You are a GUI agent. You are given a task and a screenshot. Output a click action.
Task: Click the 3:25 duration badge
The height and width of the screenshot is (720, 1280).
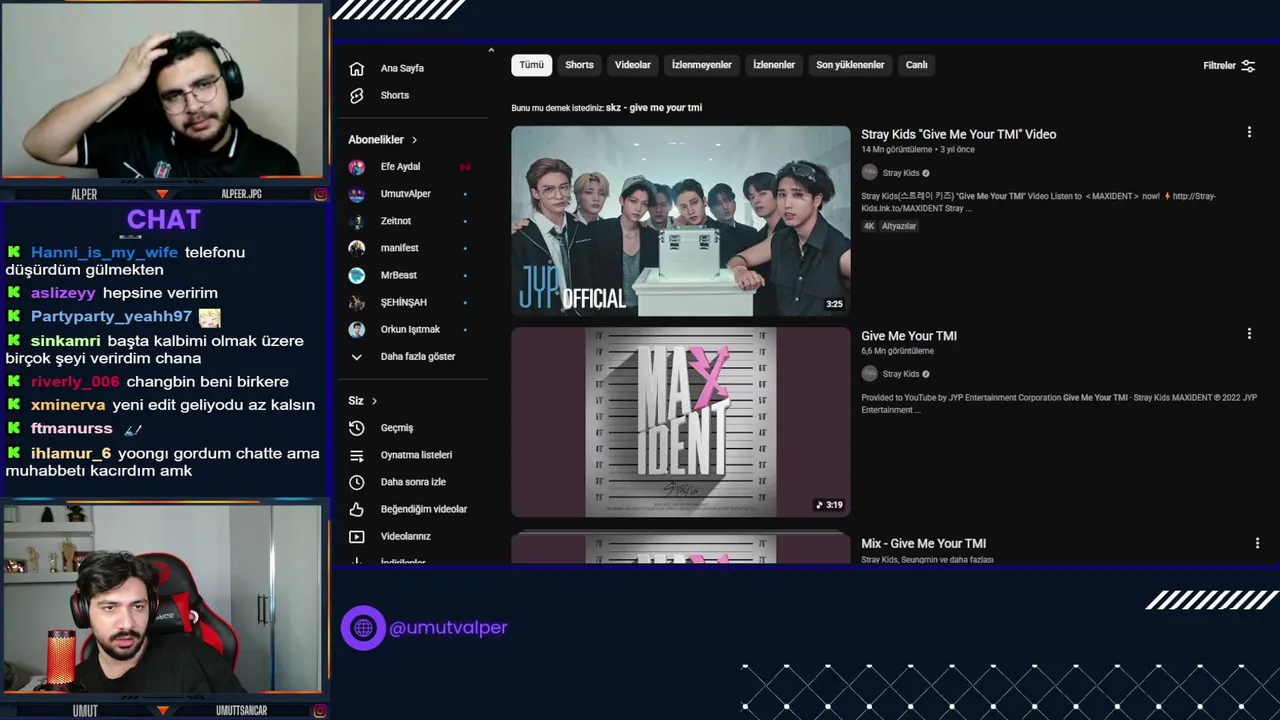(x=834, y=304)
